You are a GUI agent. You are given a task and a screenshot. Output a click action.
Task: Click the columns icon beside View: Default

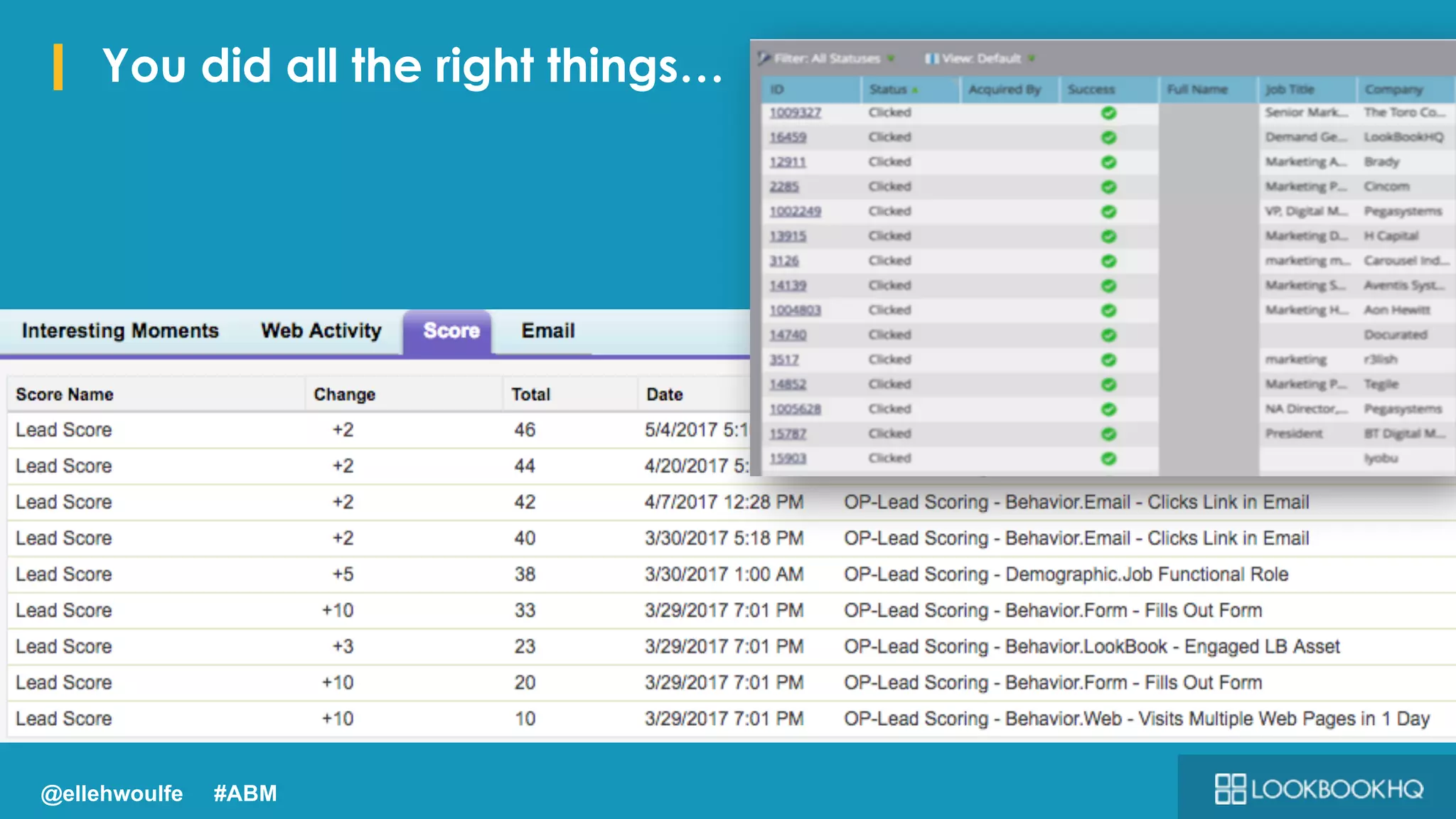pyautogui.click(x=931, y=58)
